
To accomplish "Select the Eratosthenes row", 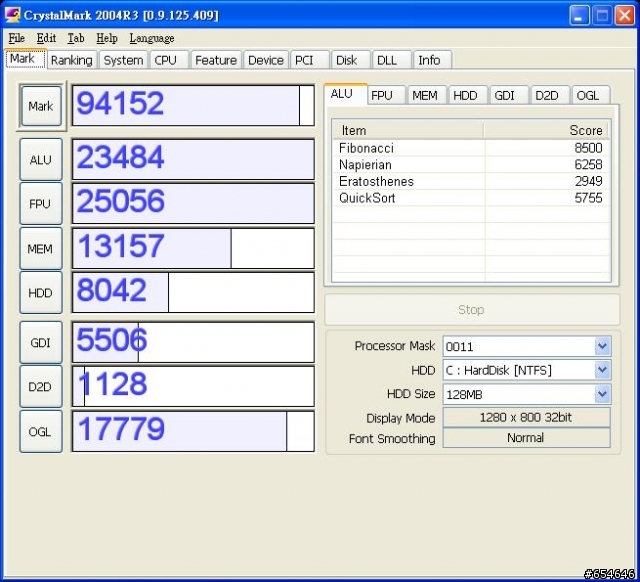I will point(471,181).
